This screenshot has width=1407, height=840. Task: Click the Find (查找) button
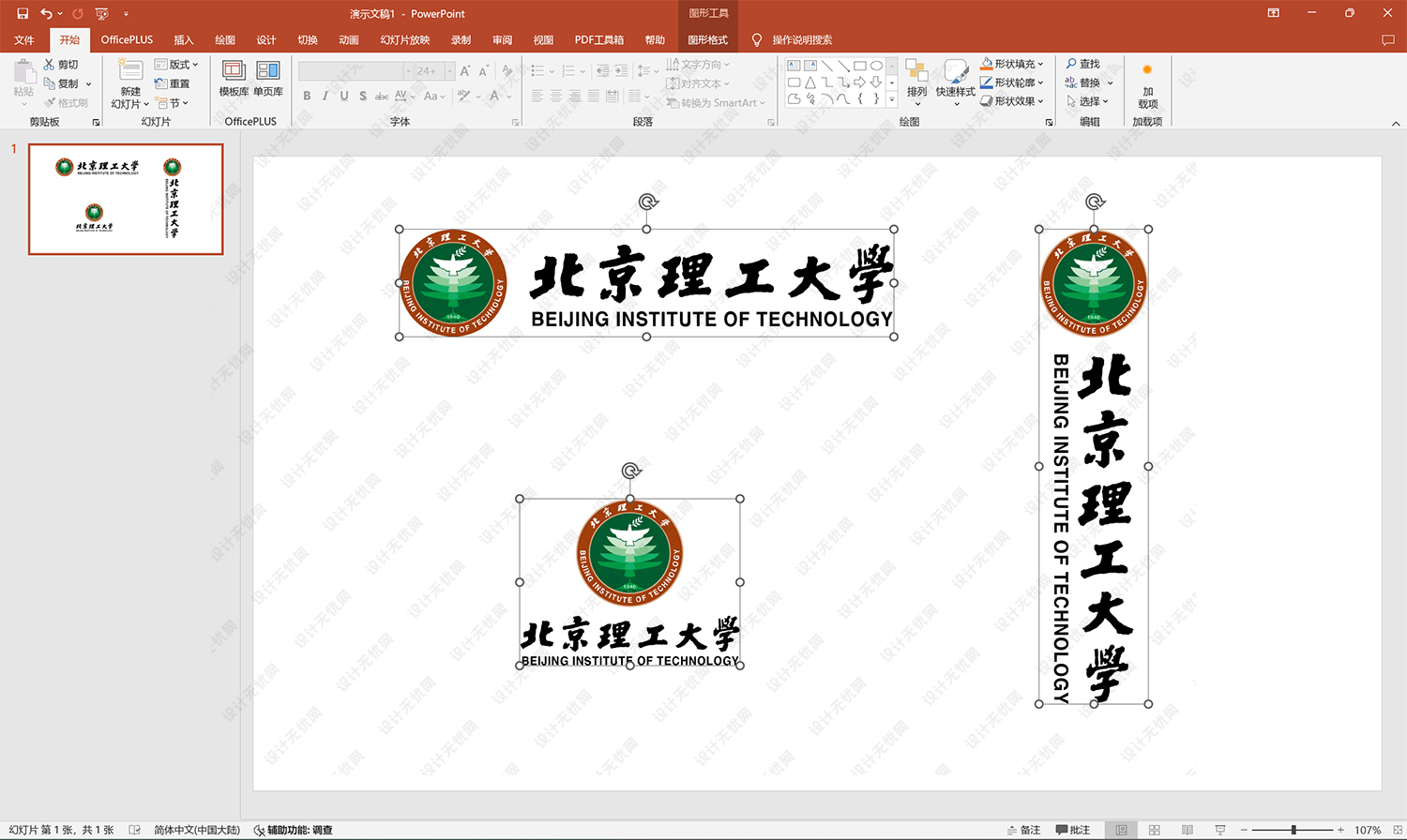coord(1082,64)
